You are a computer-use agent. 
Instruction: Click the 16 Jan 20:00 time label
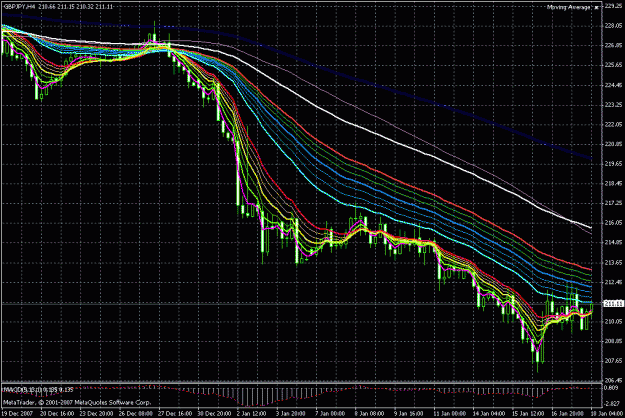568,414
